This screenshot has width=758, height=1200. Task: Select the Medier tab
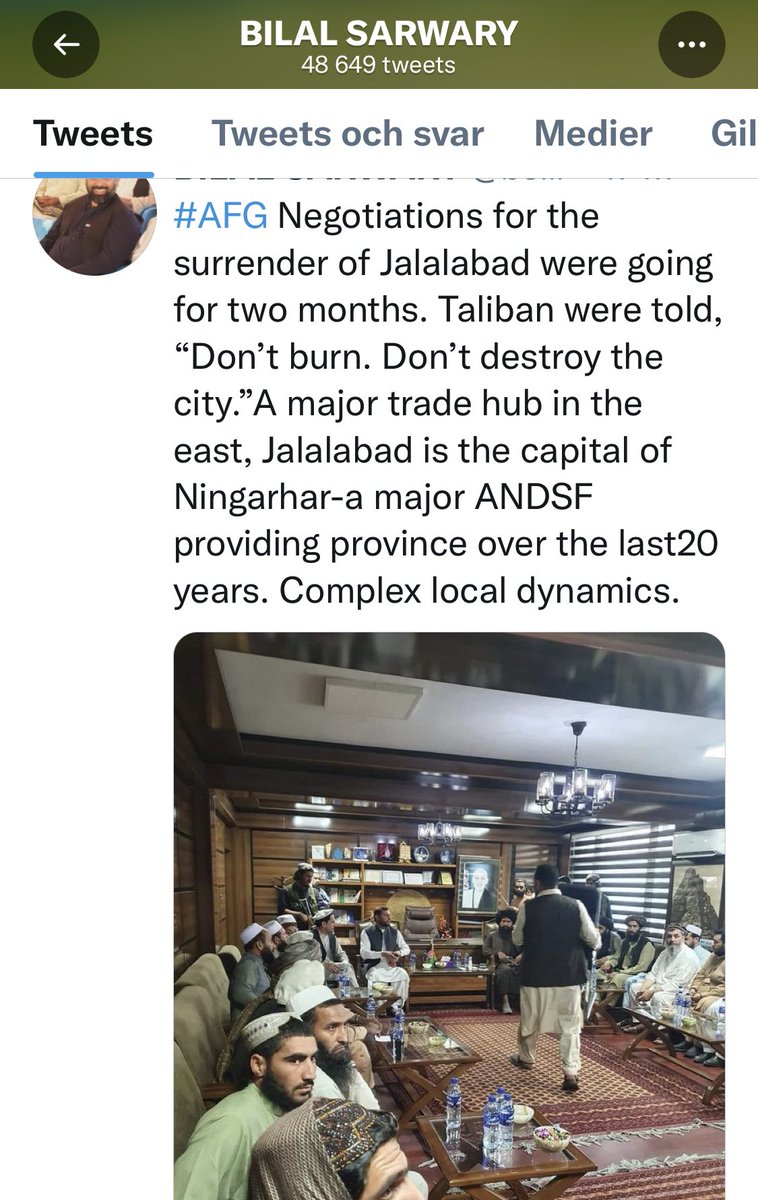593,133
